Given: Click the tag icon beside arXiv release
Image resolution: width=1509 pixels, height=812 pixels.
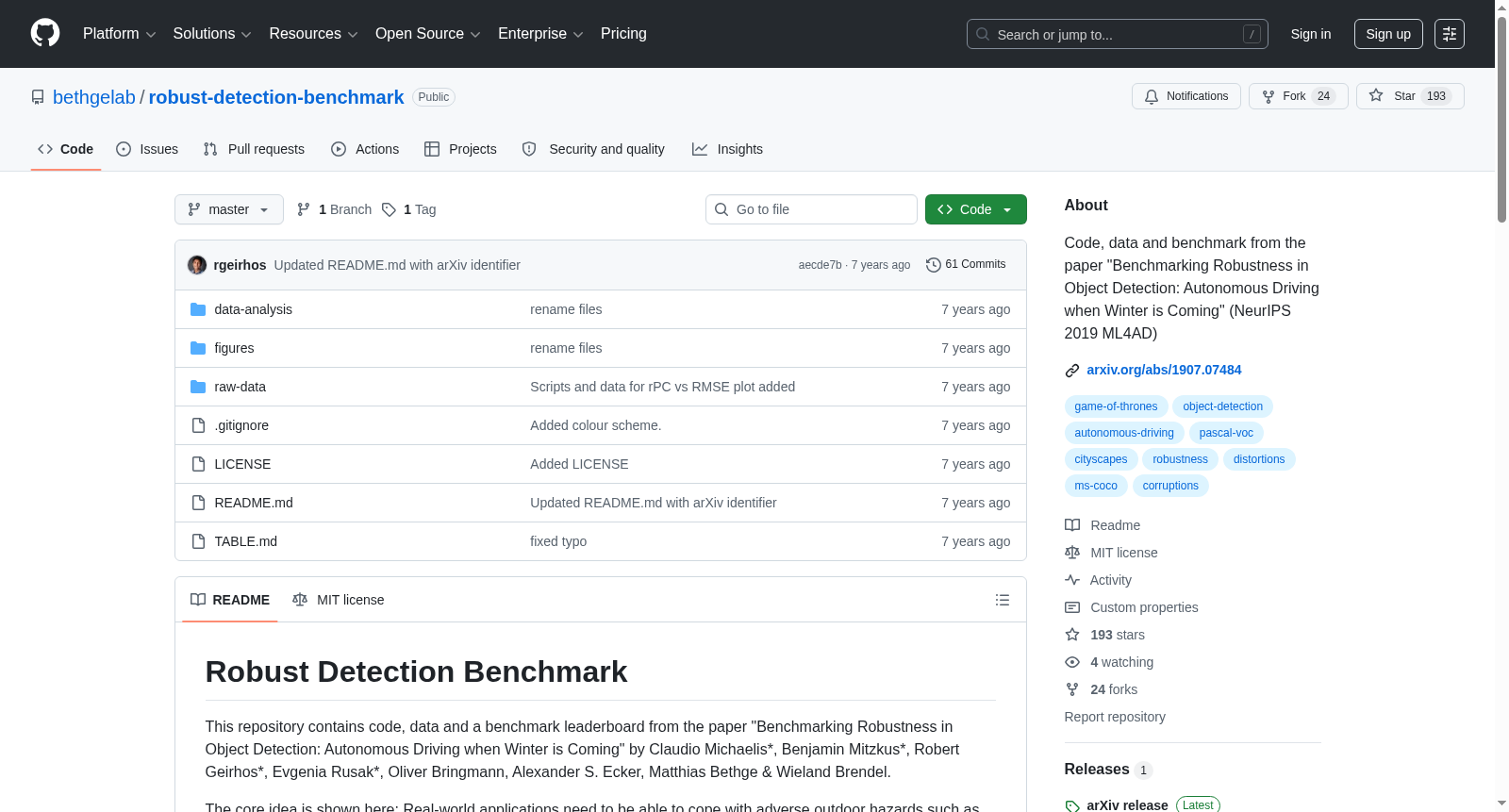Looking at the screenshot, I should click(x=1072, y=805).
